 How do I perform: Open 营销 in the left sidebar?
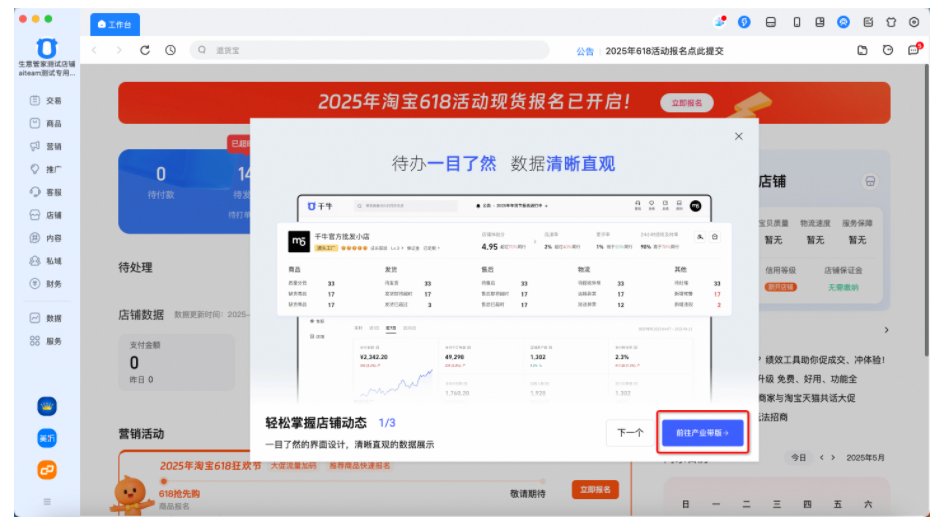click(46, 146)
